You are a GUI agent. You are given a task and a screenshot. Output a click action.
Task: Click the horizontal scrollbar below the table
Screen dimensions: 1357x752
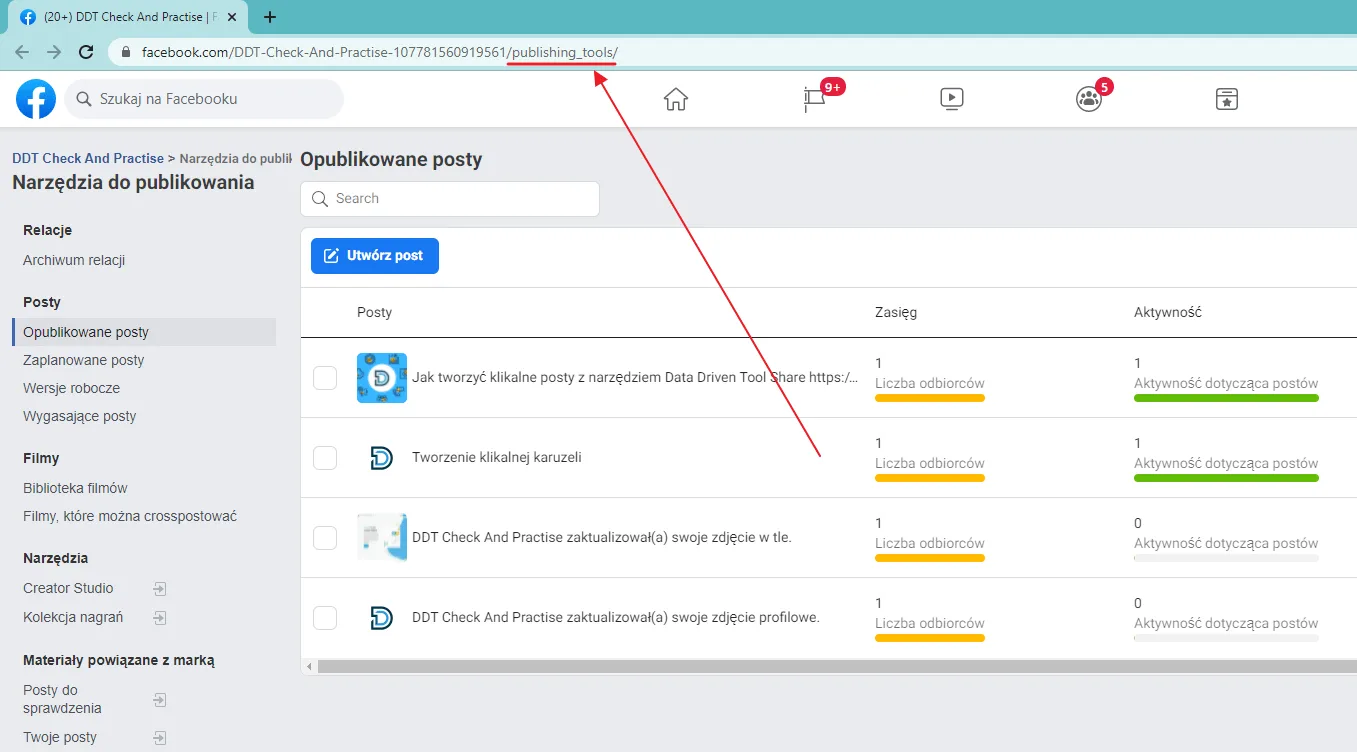[x=835, y=666]
